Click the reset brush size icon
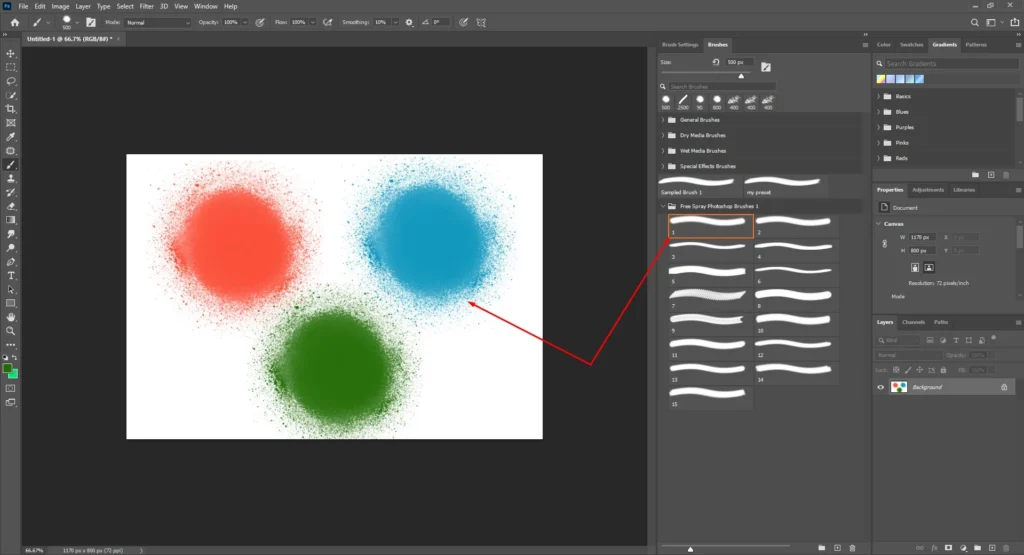Viewport: 1024px width, 555px height. [x=716, y=62]
